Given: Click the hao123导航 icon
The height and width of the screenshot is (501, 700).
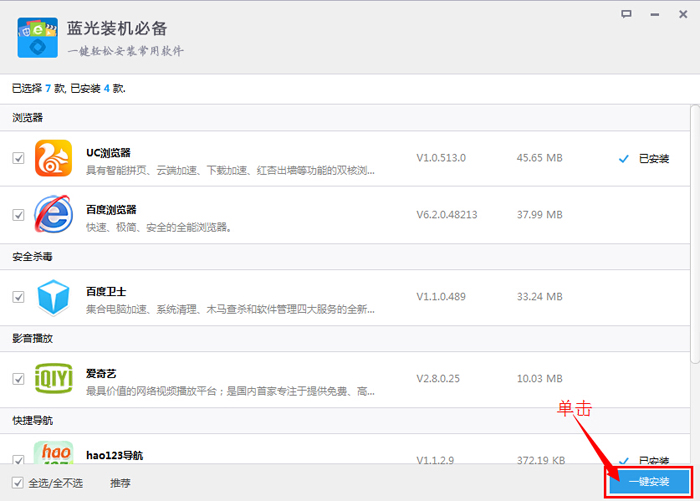Looking at the screenshot, I should 54,452.
